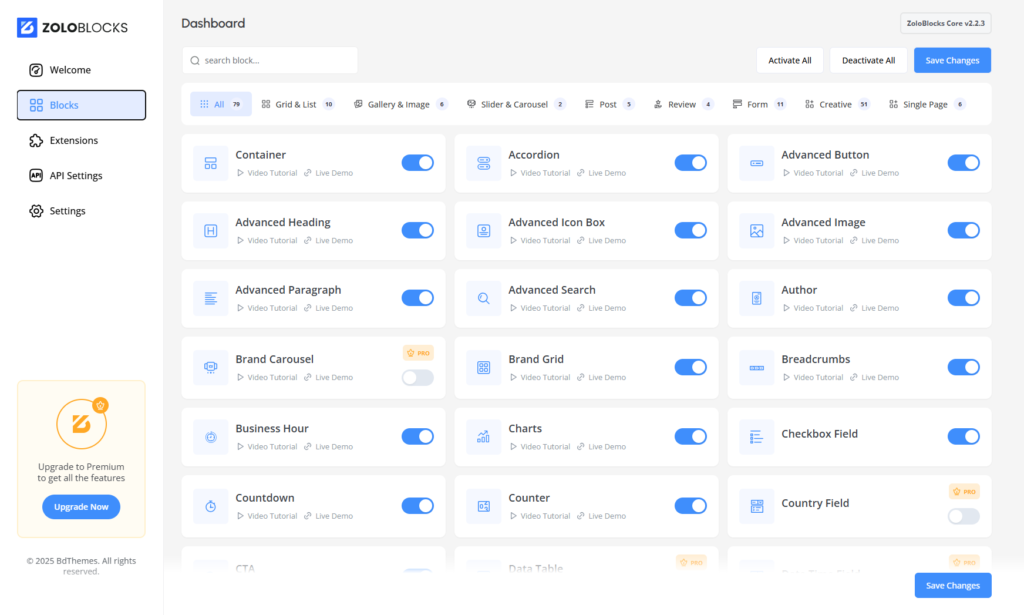Switch to the Post tab
1024x615 pixels.
pyautogui.click(x=609, y=104)
